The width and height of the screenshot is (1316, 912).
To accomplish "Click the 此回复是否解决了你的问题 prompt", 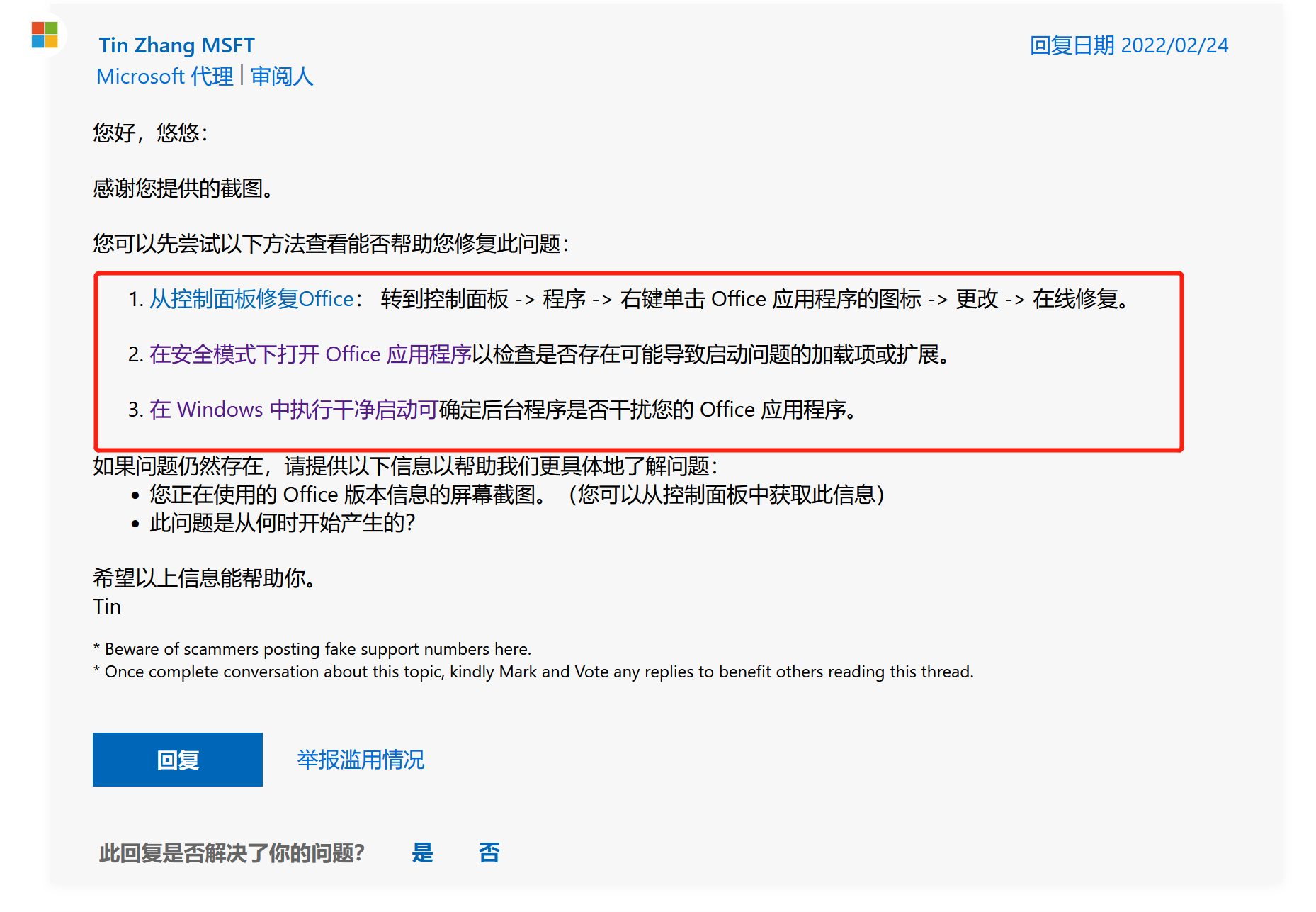I will [232, 852].
